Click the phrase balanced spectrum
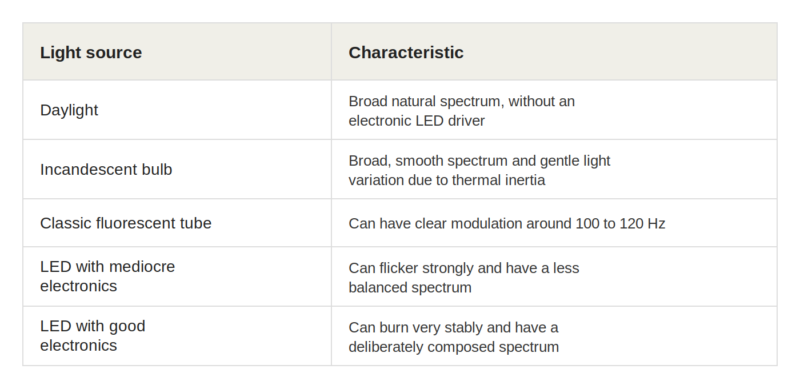The height and width of the screenshot is (377, 800). pyautogui.click(x=410, y=288)
